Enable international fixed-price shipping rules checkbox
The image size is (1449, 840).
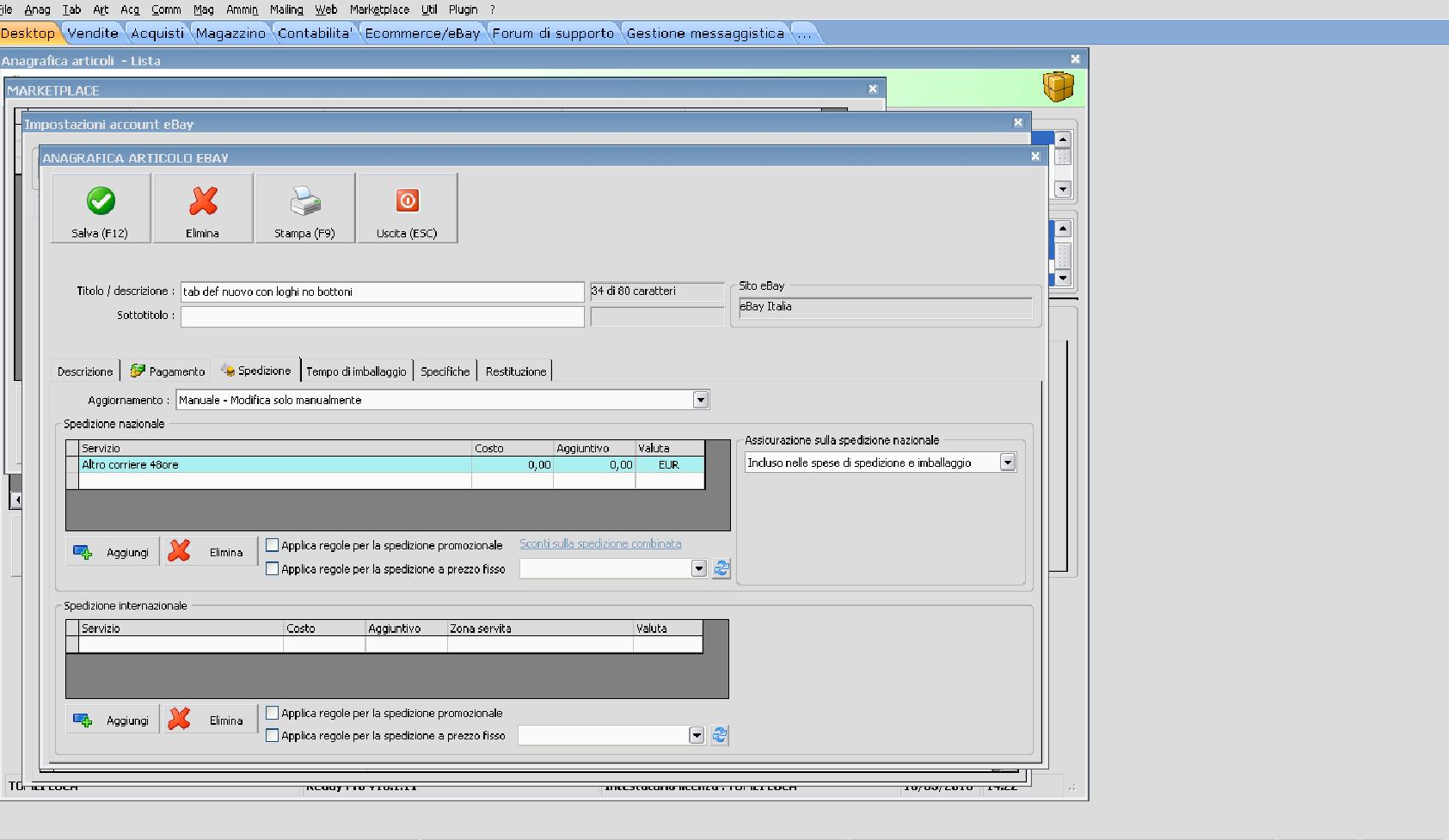pos(273,735)
